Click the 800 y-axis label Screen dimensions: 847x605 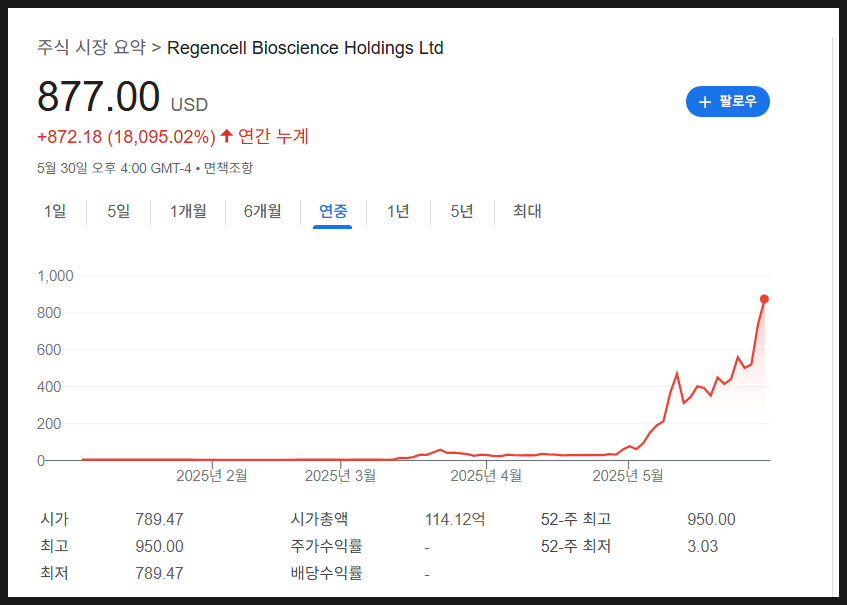(x=49, y=313)
